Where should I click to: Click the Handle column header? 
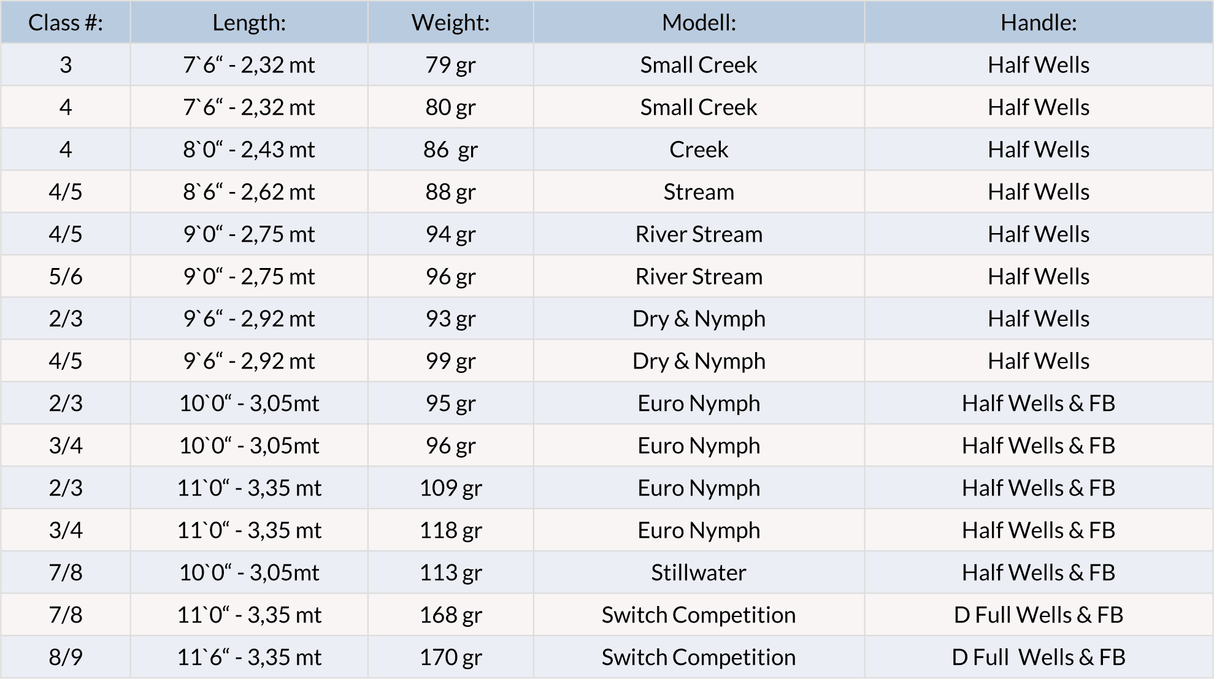(1038, 23)
